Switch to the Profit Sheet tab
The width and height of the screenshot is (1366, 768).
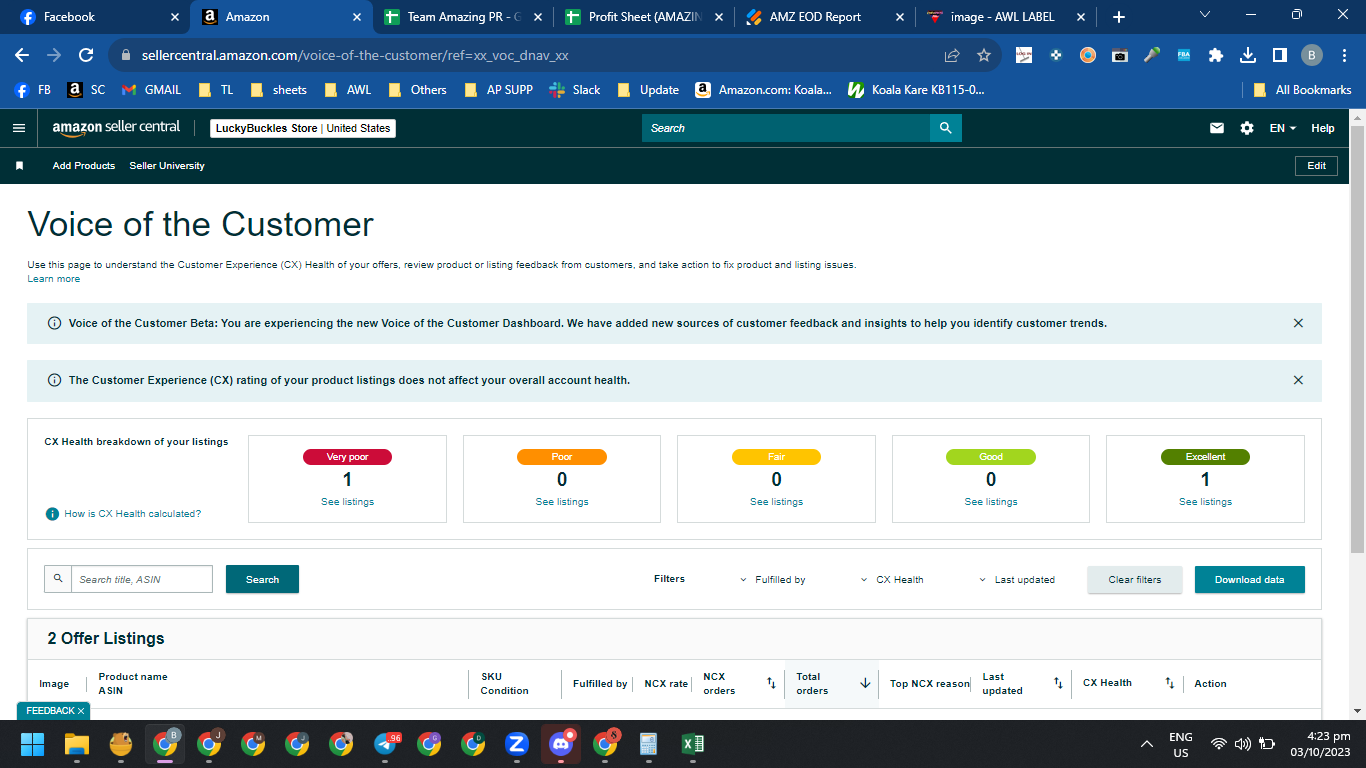point(645,17)
